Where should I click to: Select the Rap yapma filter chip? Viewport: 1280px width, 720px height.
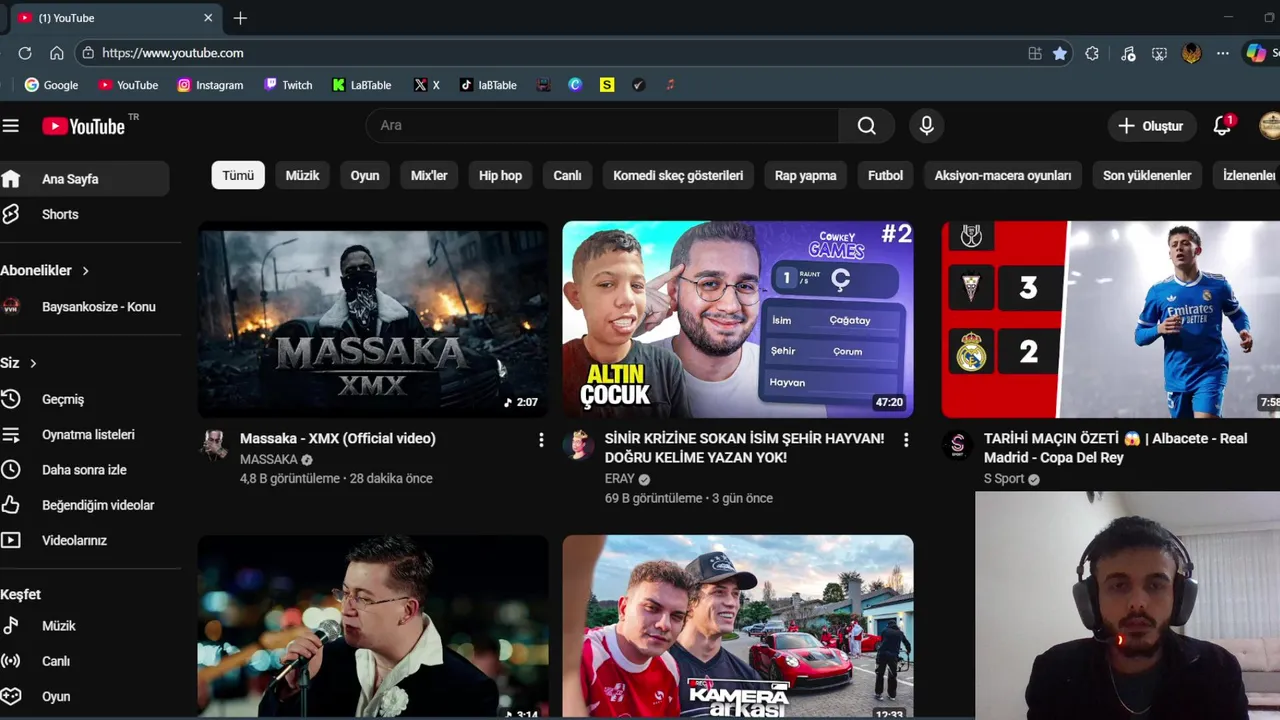[x=805, y=175]
